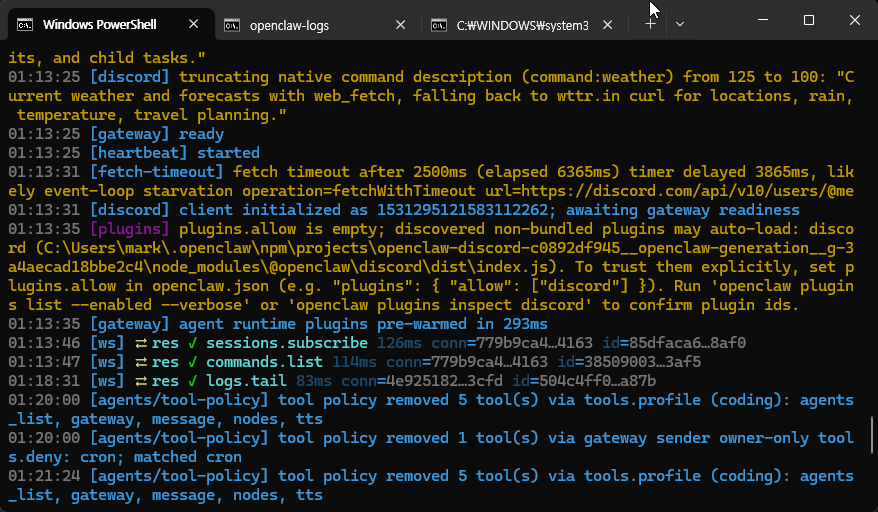The image size is (878, 512).
Task: Click the id=85dfaca6…8af0 value
Action: tap(674, 343)
